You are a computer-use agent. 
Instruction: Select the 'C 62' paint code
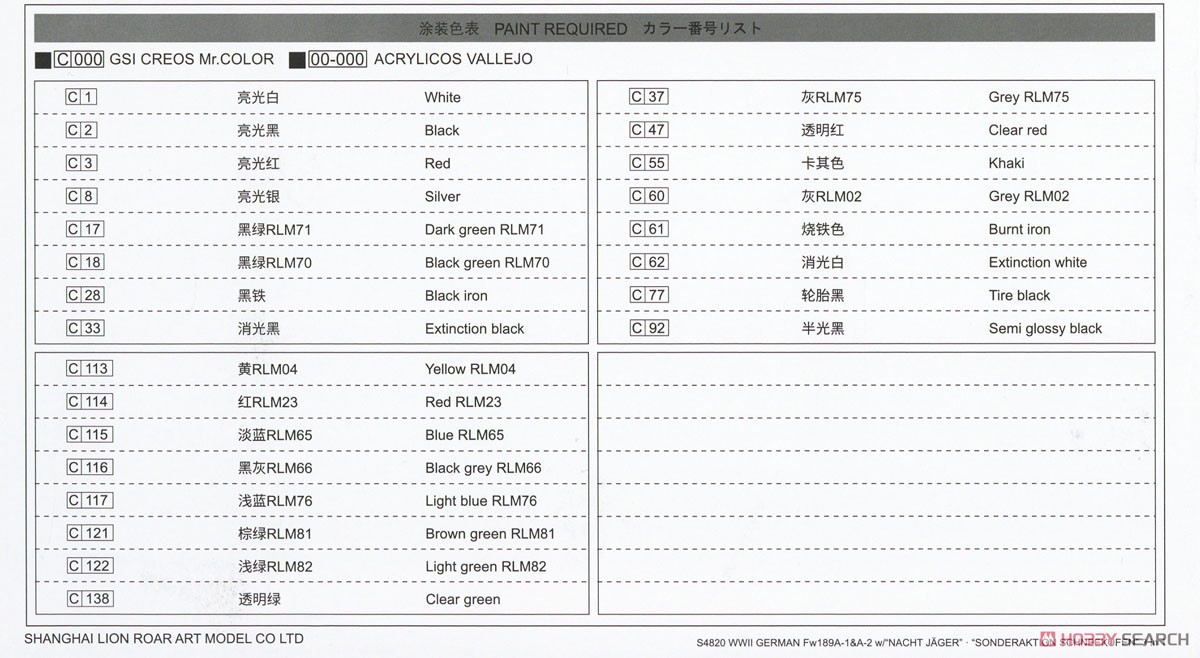(x=649, y=262)
